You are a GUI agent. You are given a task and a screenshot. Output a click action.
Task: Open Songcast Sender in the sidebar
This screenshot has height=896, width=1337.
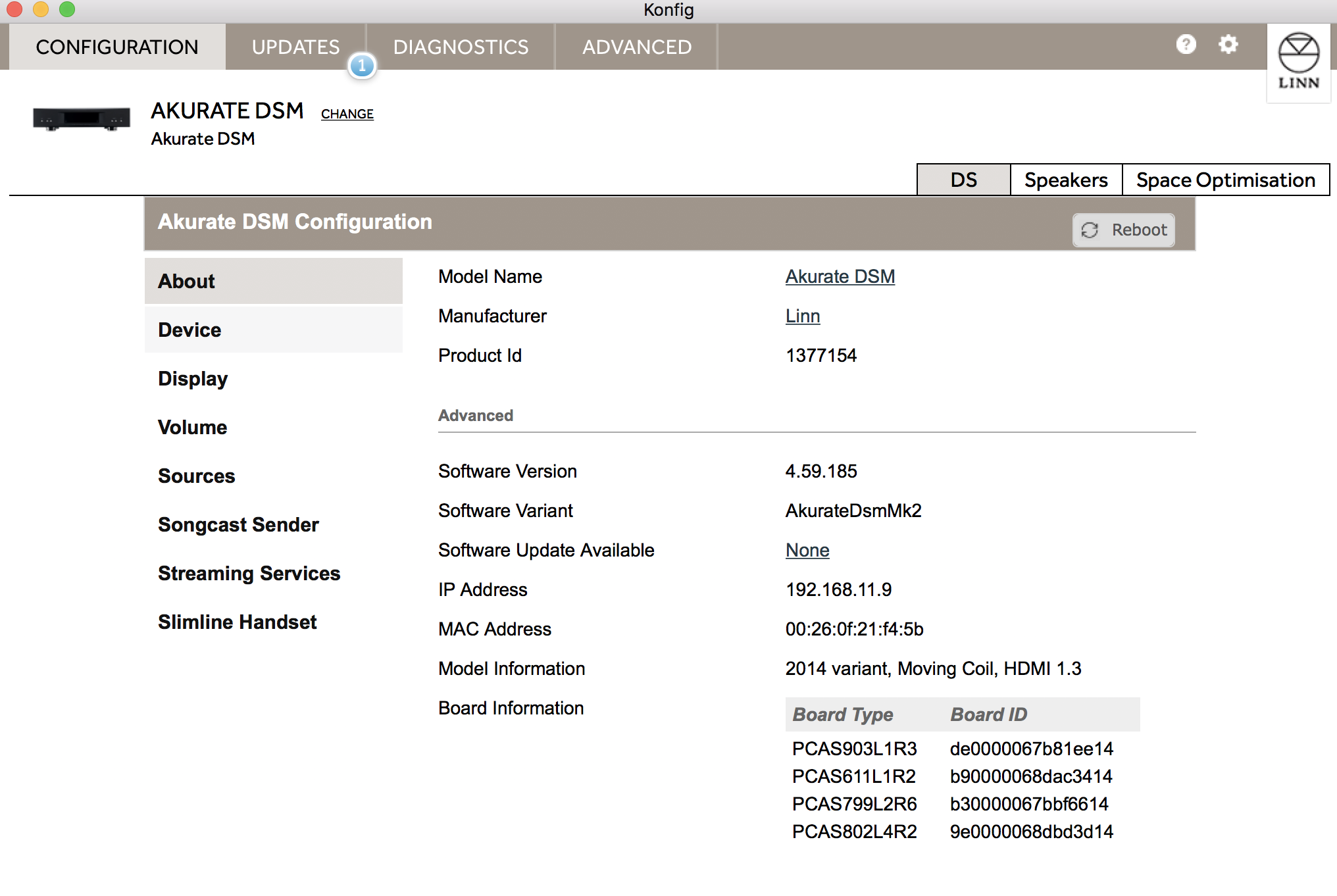point(274,524)
